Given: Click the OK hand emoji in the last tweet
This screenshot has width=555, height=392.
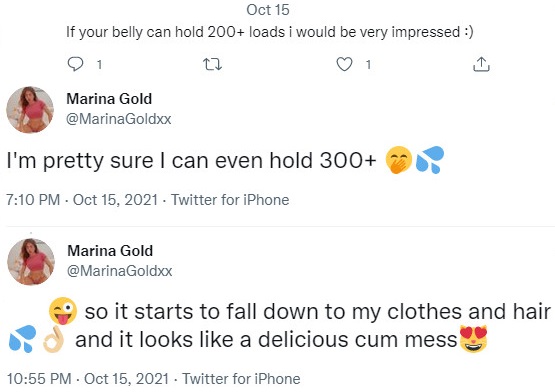Looking at the screenshot, I should (x=53, y=339).
